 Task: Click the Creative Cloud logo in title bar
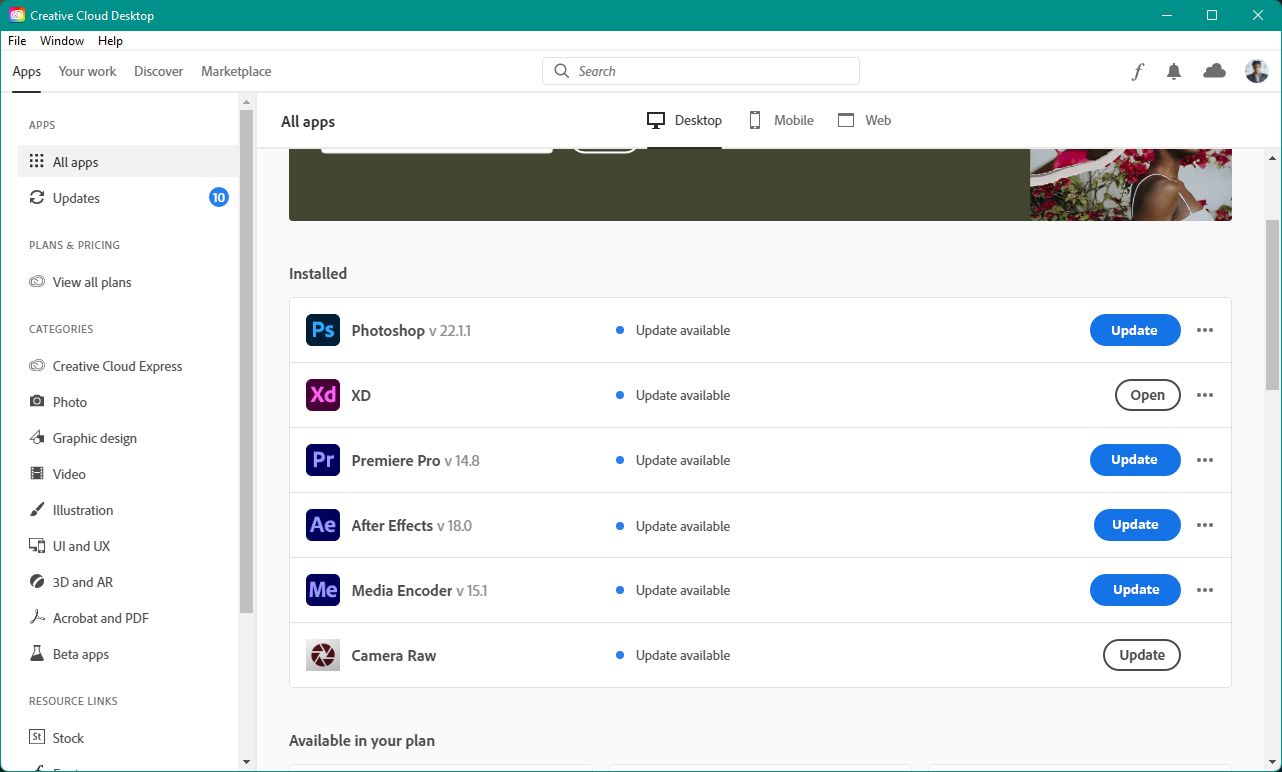click(17, 15)
